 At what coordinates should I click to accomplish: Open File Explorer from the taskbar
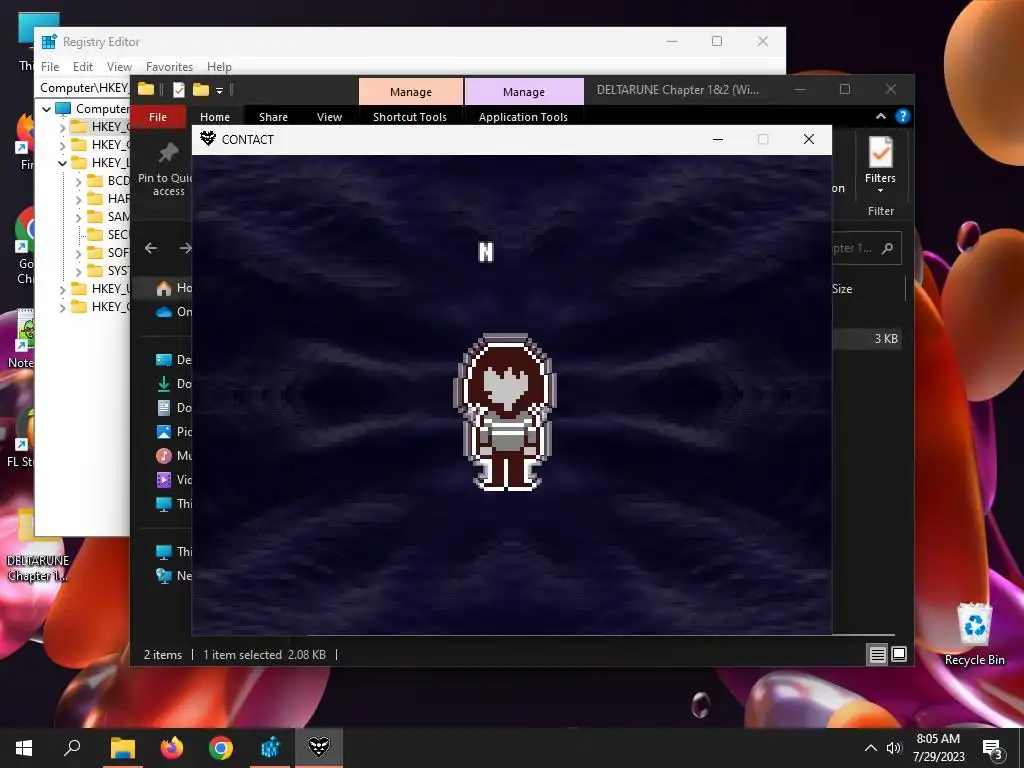122,747
